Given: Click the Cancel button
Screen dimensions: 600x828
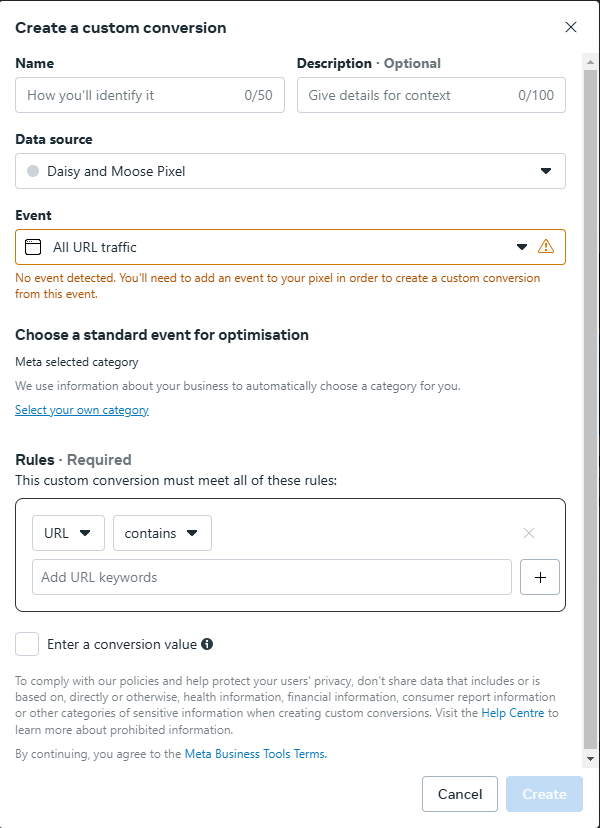Looking at the screenshot, I should point(460,794).
